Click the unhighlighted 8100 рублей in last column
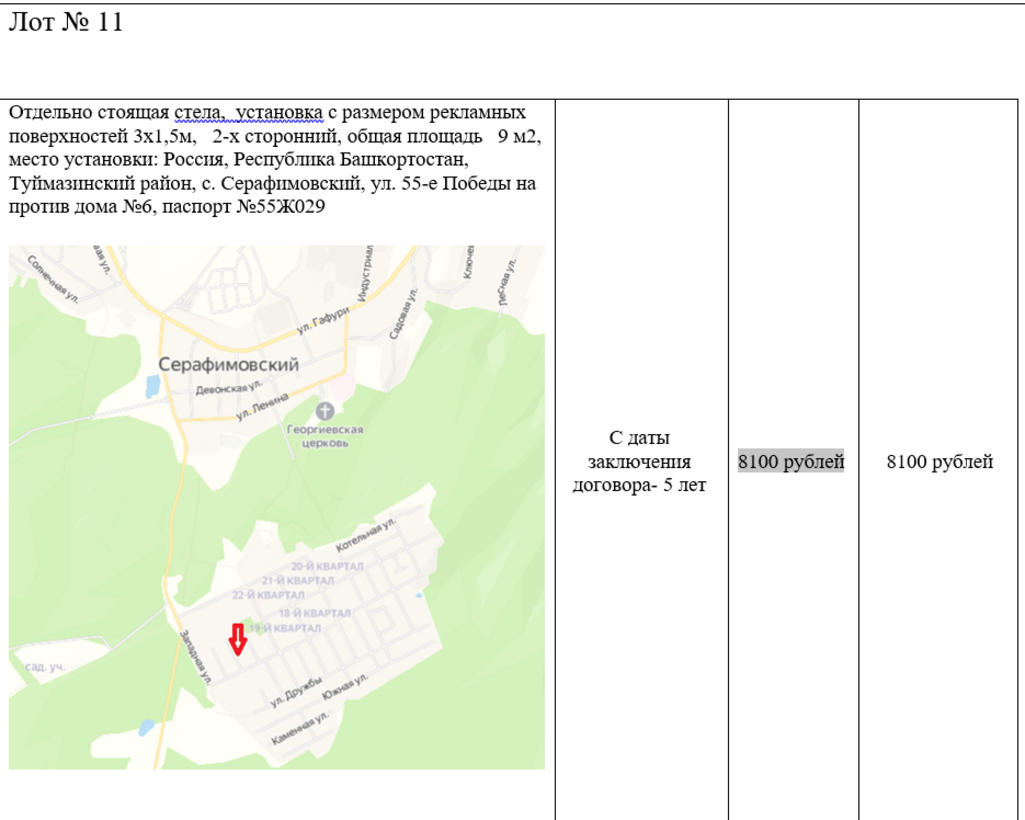This screenshot has height=820, width=1025. 939,462
